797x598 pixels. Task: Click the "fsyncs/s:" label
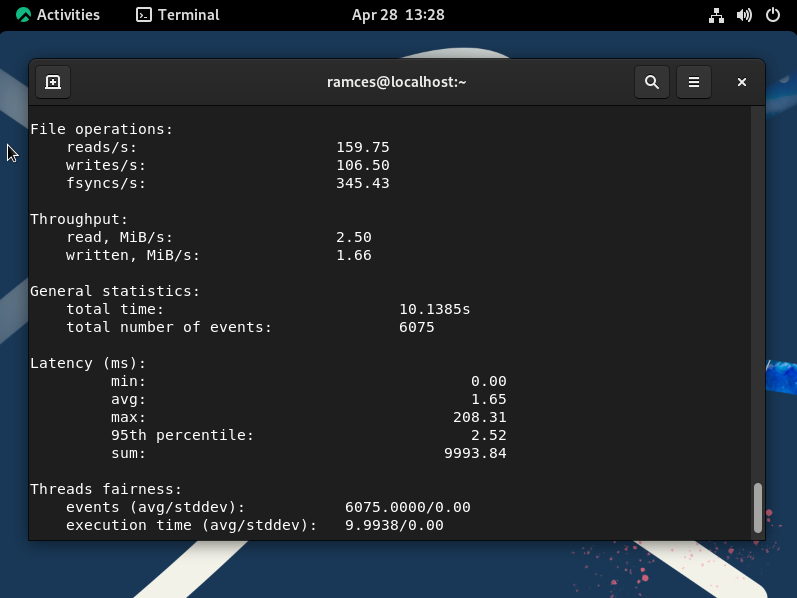tap(106, 184)
